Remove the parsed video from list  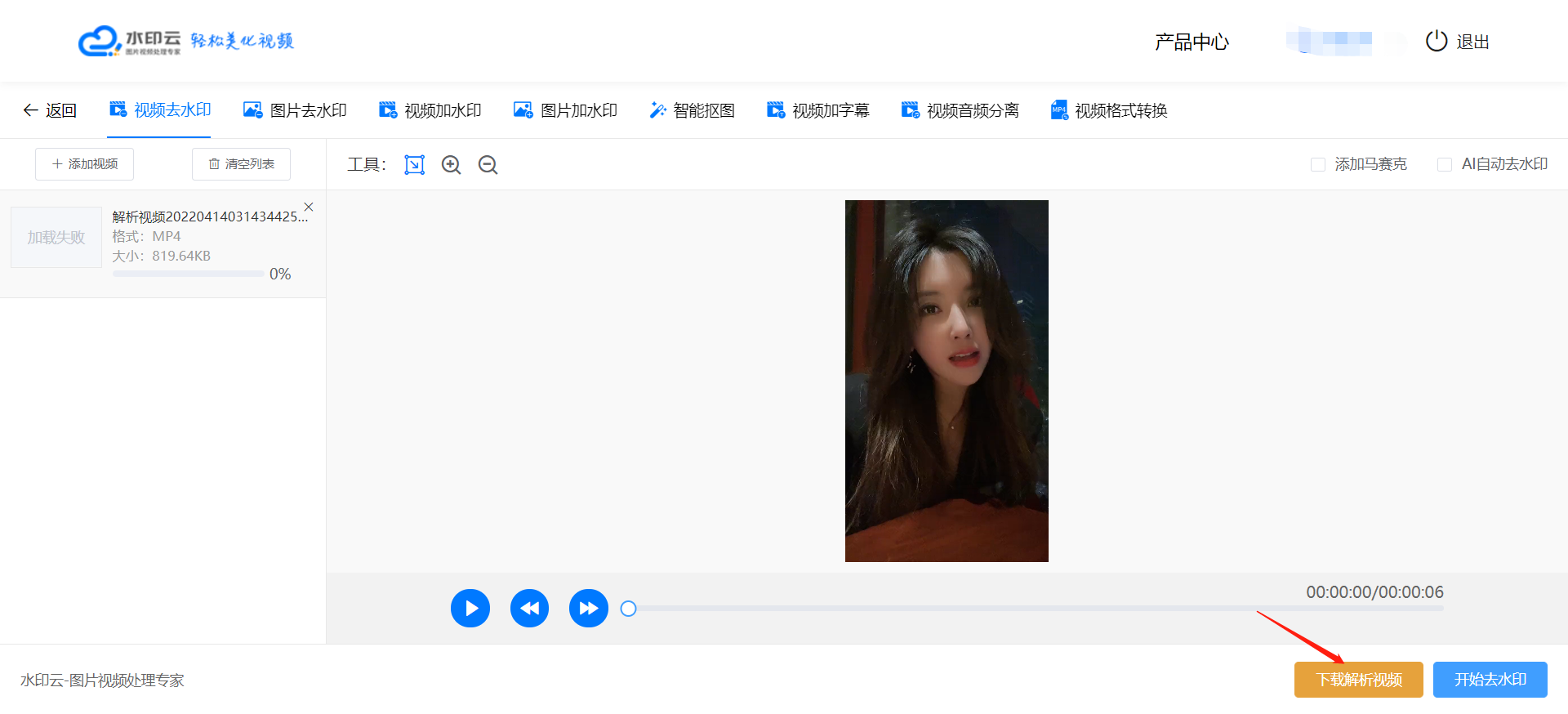(309, 207)
